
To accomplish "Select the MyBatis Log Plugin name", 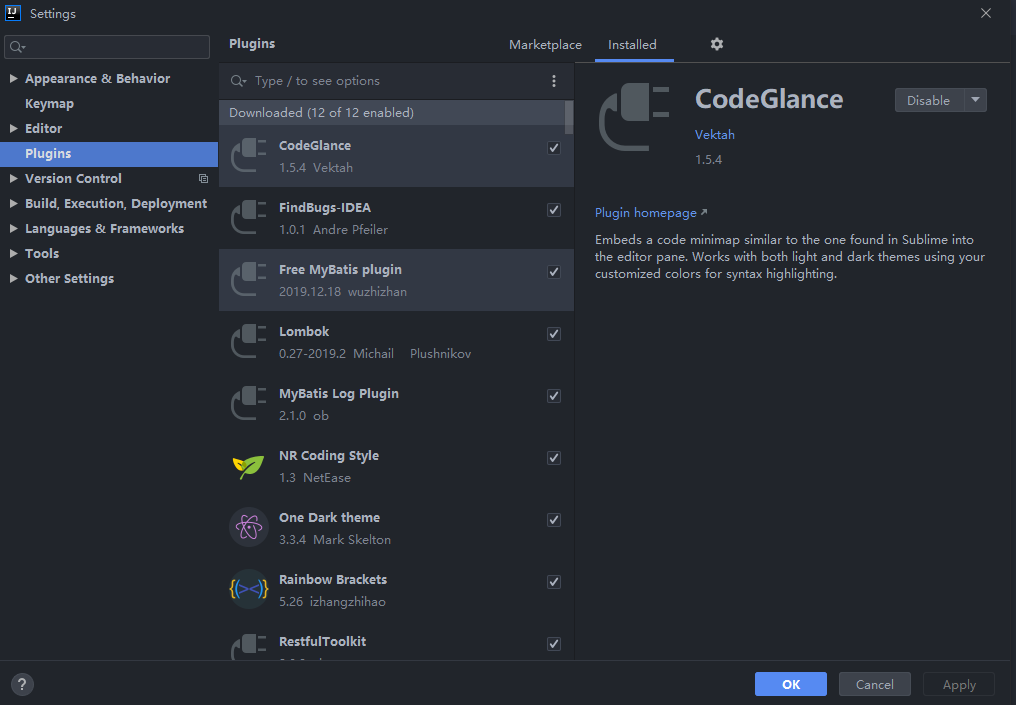I will 339,394.
